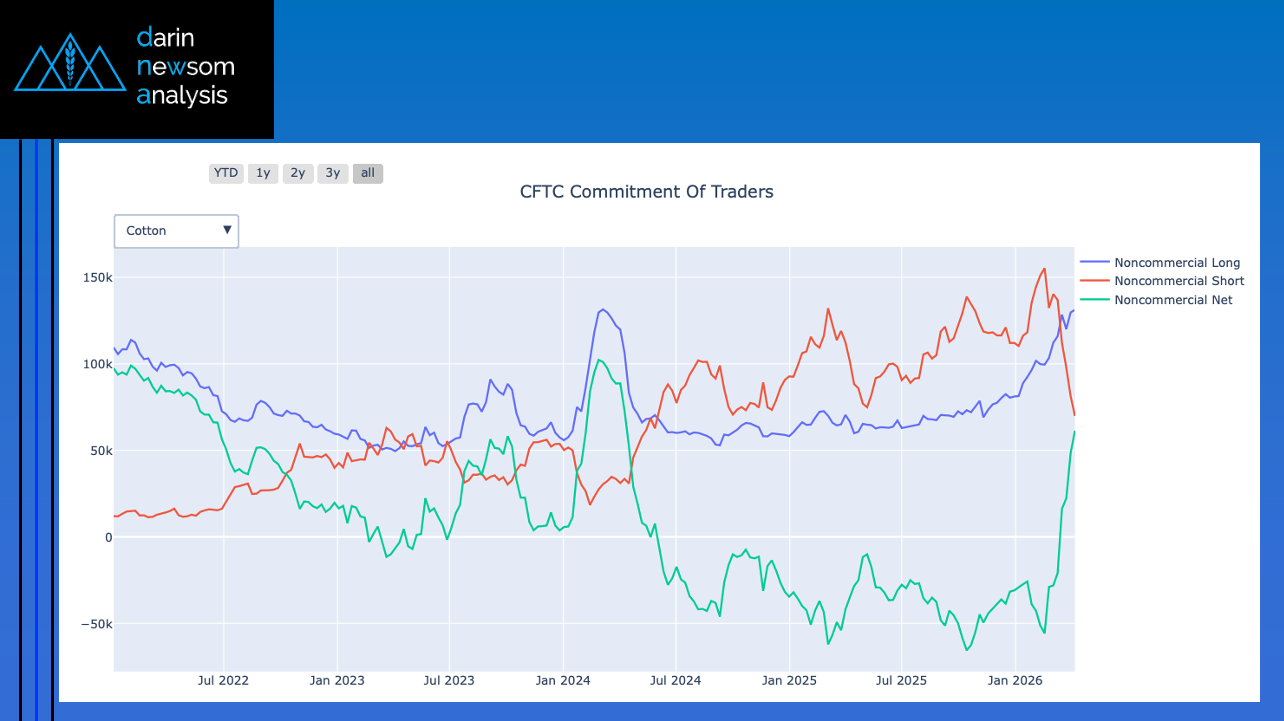Image resolution: width=1284 pixels, height=721 pixels.
Task: Toggle the Noncommercial Net series label
Action: 1173,300
